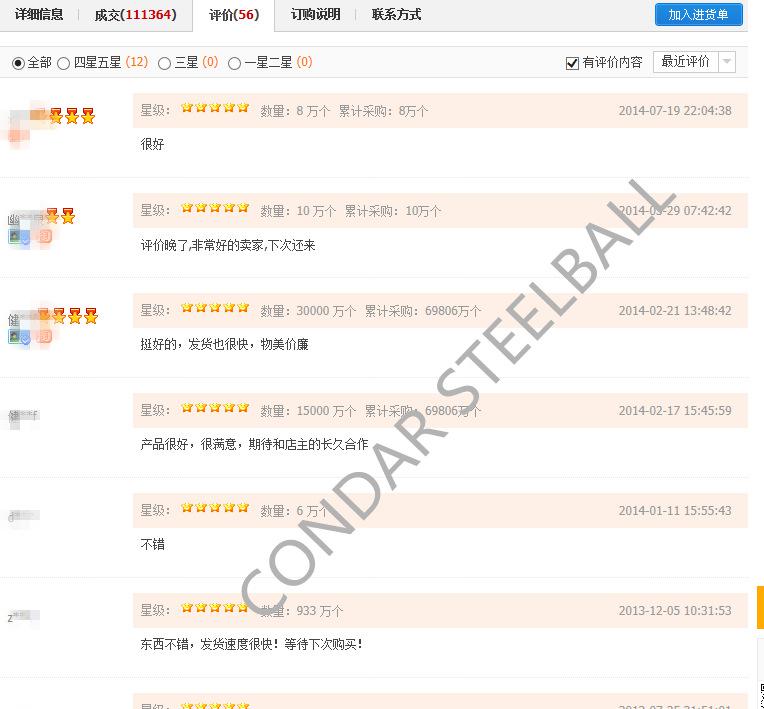The height and width of the screenshot is (709, 764).
Task: Open the 联系方式 tab
Action: (396, 15)
